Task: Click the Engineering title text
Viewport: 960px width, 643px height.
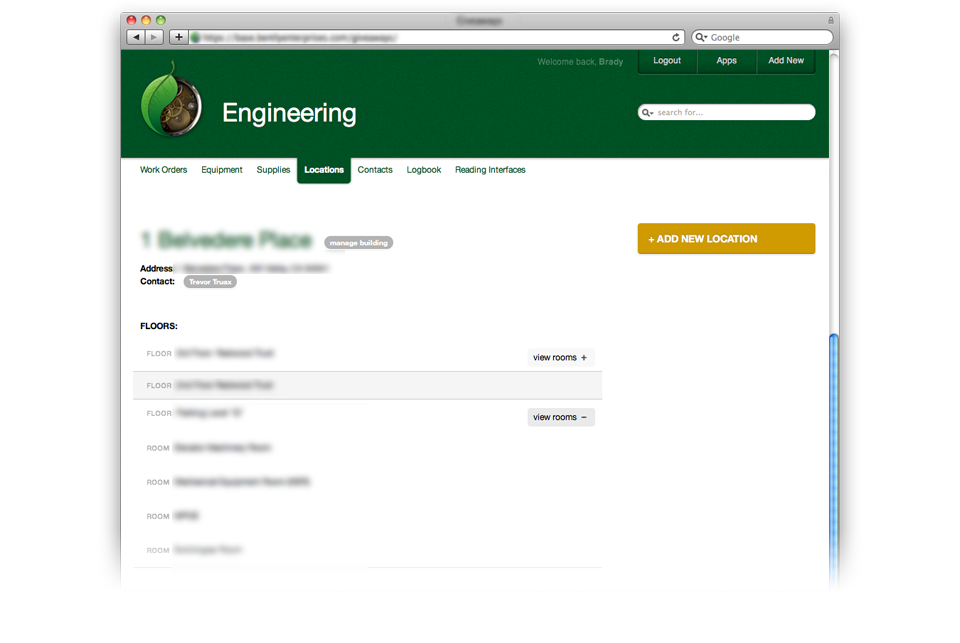Action: (x=289, y=113)
